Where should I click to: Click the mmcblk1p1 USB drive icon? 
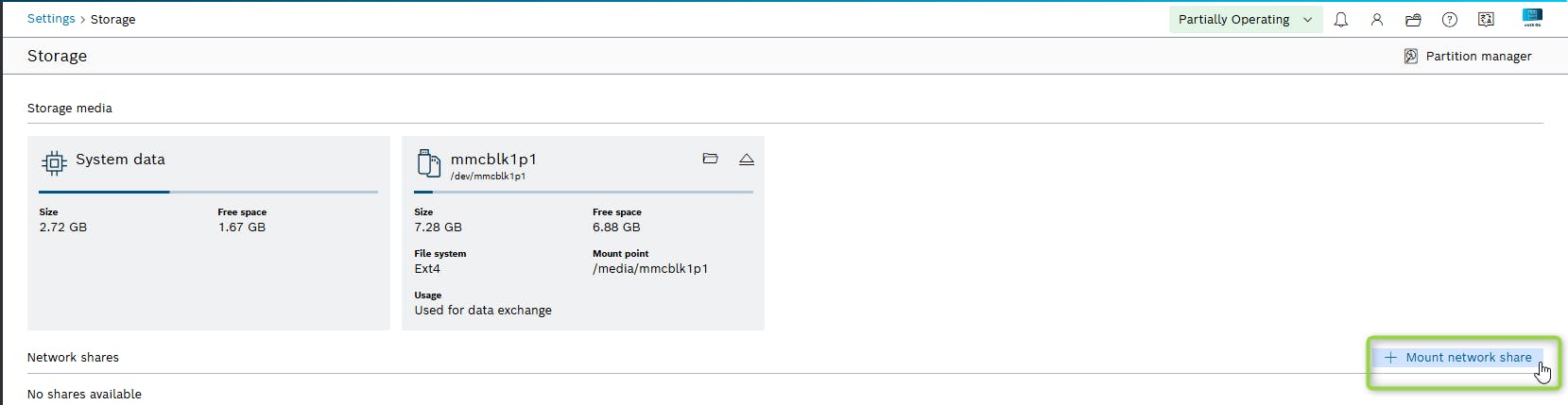[429, 163]
